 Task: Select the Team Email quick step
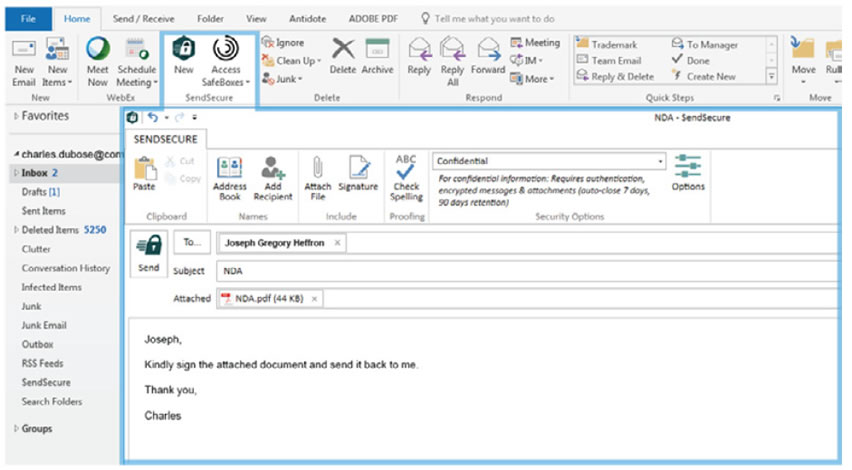point(609,60)
